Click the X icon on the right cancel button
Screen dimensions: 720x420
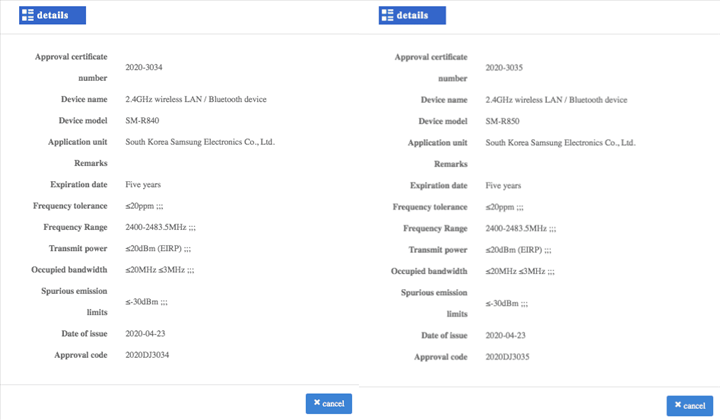click(678, 405)
